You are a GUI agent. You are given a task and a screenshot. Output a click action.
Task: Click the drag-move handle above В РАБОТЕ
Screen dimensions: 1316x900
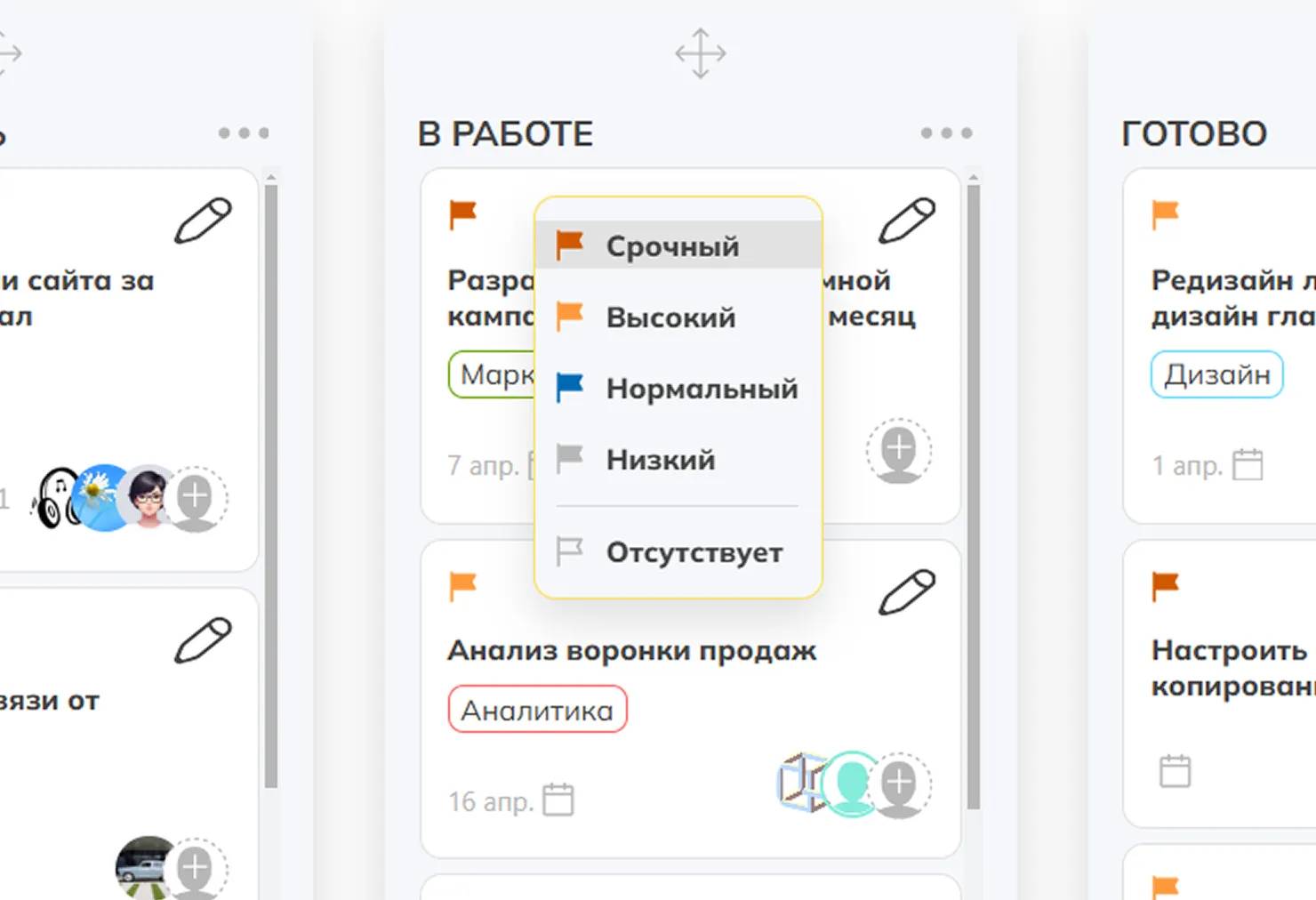[701, 53]
